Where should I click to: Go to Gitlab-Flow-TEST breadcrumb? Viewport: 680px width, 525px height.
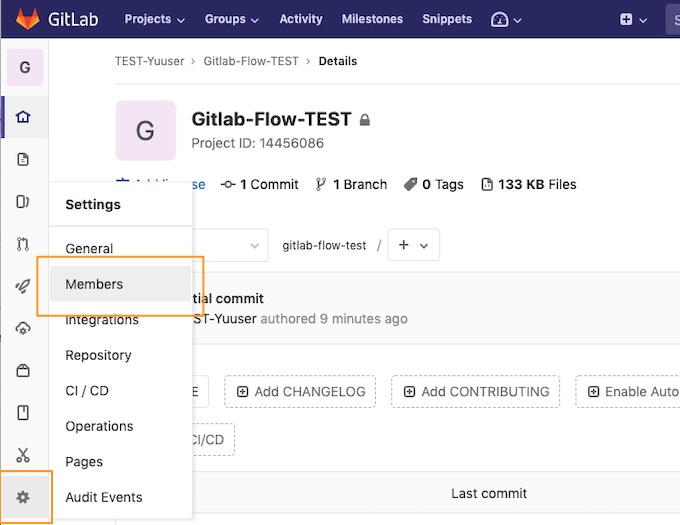coord(251,61)
